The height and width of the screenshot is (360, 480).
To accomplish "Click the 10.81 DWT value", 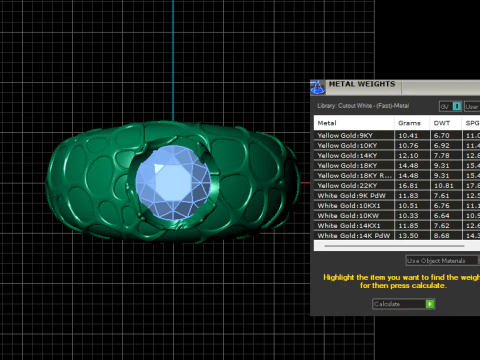I will (x=444, y=185).
